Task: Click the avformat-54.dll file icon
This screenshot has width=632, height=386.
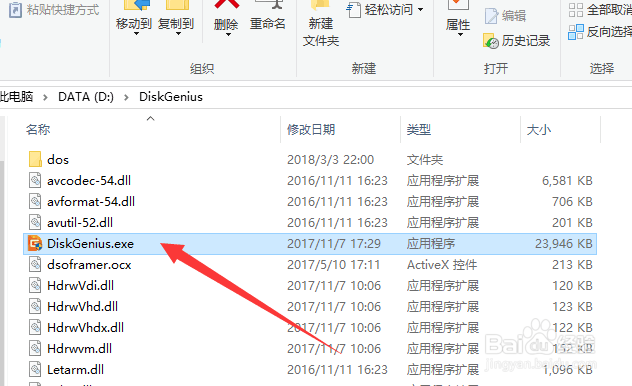Action: pyautogui.click(x=35, y=201)
